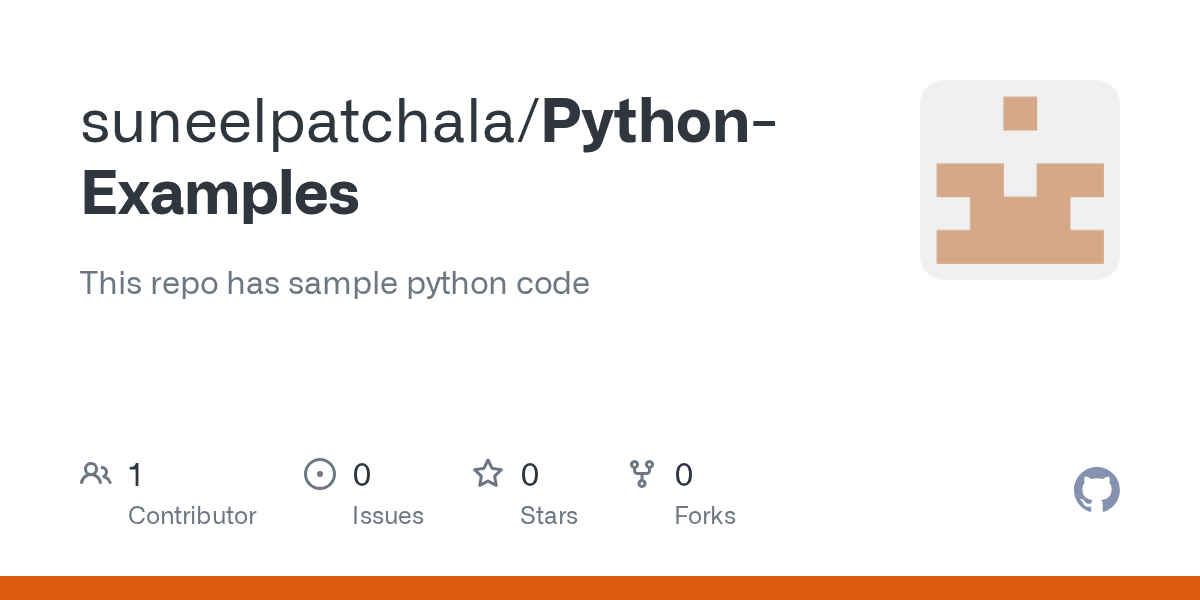Viewport: 1200px width, 600px height.
Task: Click the contributor count number 1
Action: pos(135,475)
